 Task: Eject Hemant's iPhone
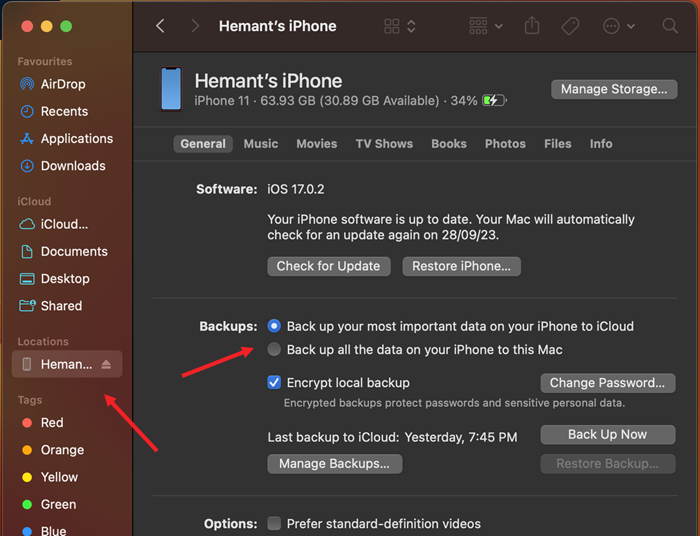click(106, 364)
